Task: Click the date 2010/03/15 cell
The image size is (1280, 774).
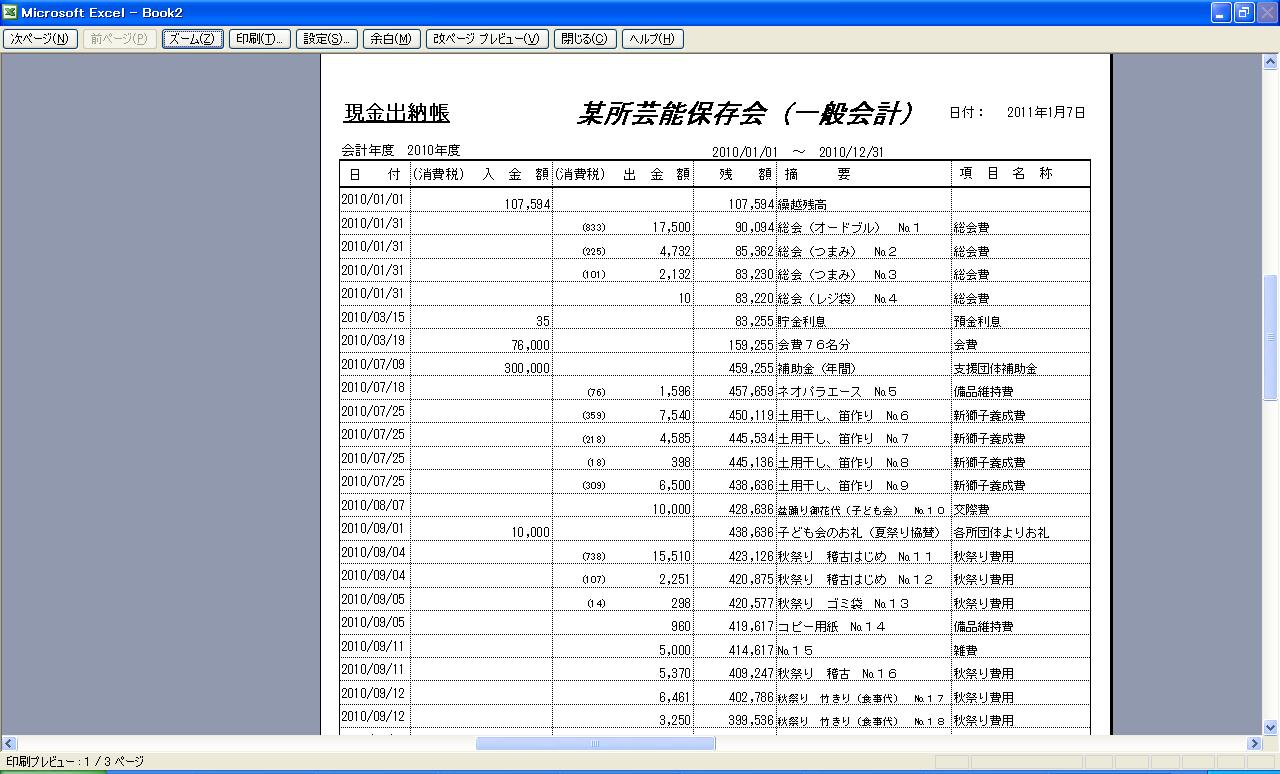Action: tap(373, 317)
